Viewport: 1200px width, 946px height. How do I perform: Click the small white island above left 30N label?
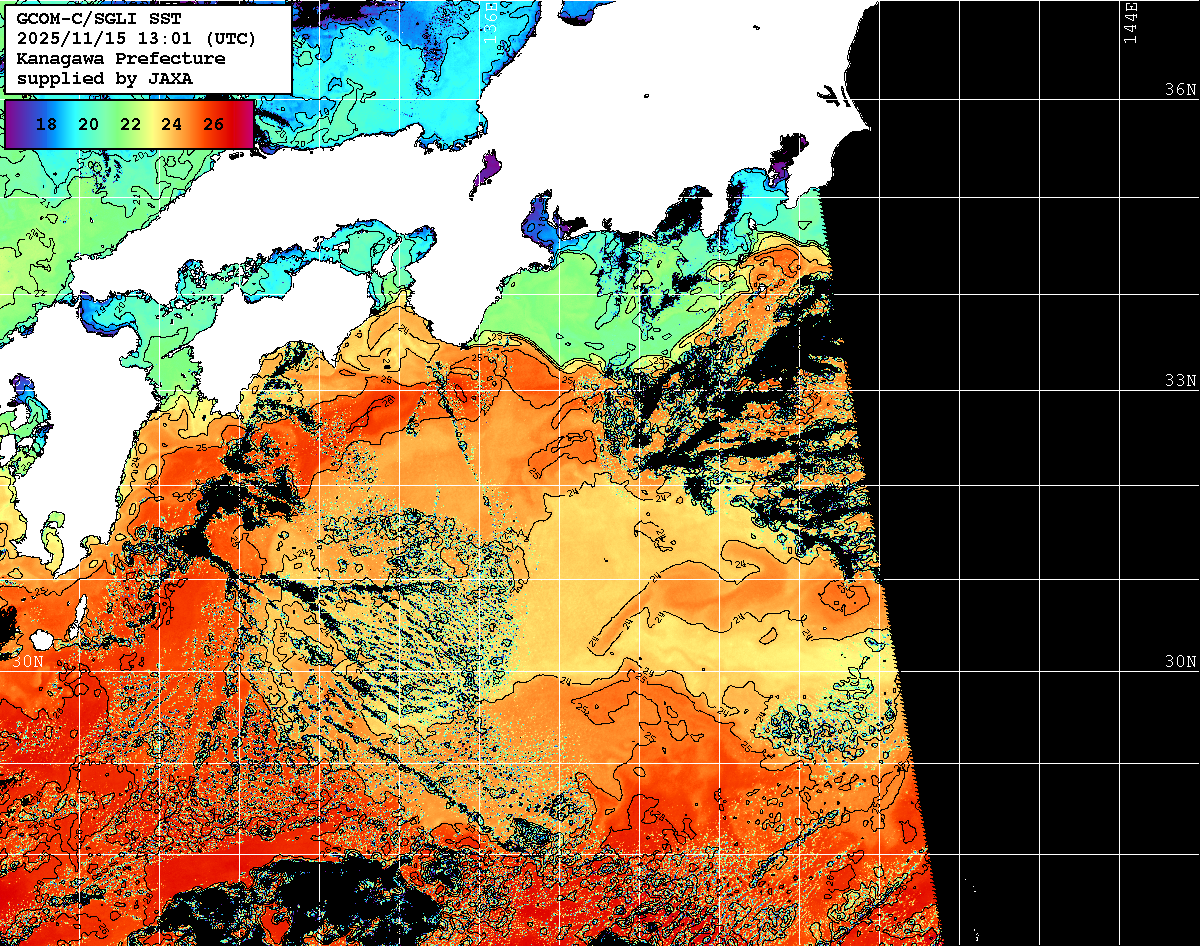(x=41, y=638)
